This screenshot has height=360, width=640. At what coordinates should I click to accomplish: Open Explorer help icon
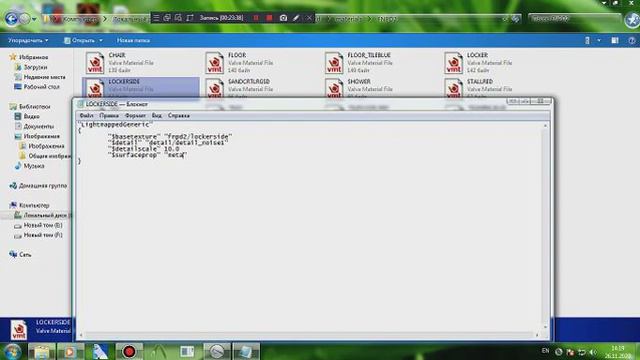click(631, 40)
